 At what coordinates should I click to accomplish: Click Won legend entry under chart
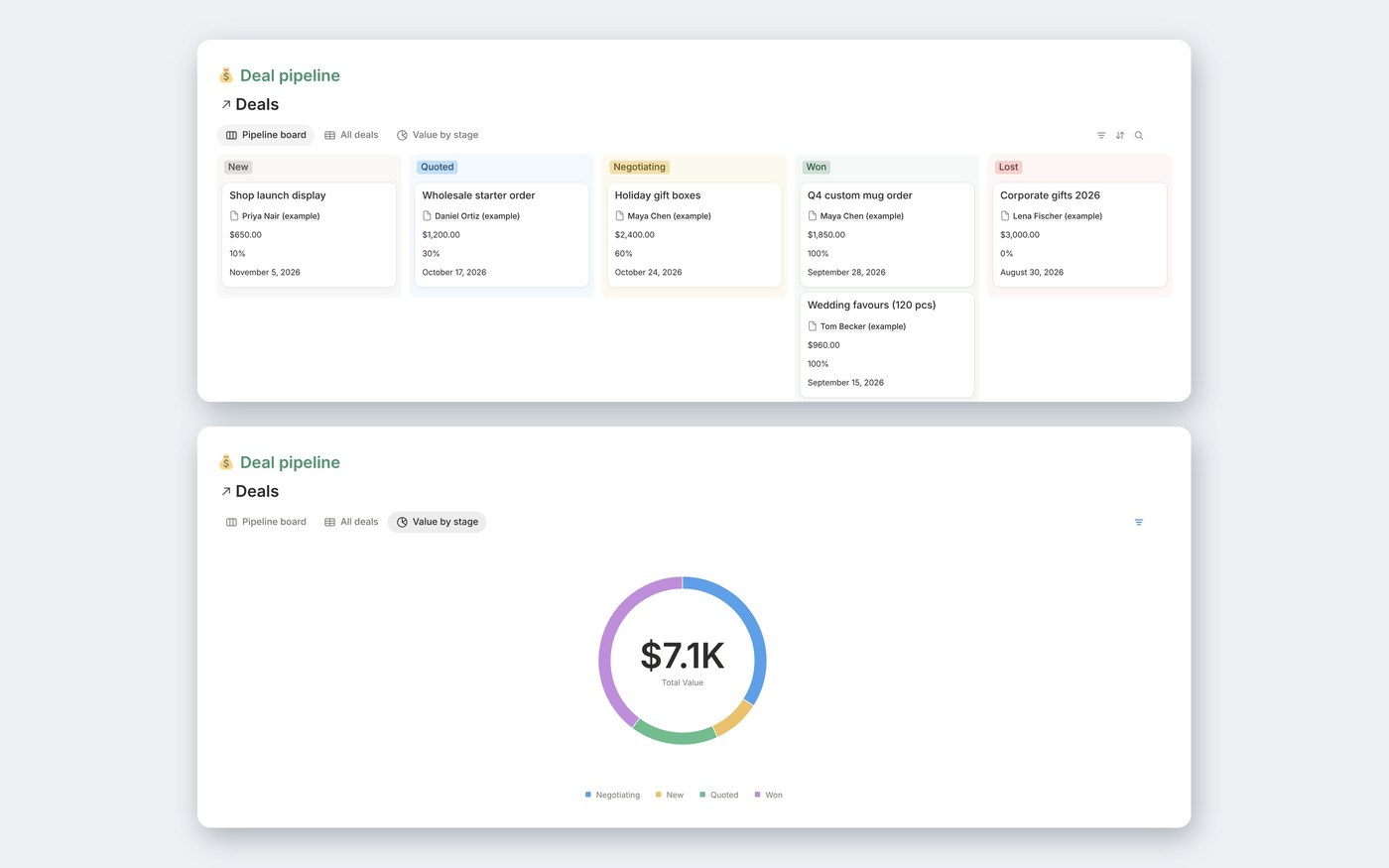pos(769,795)
